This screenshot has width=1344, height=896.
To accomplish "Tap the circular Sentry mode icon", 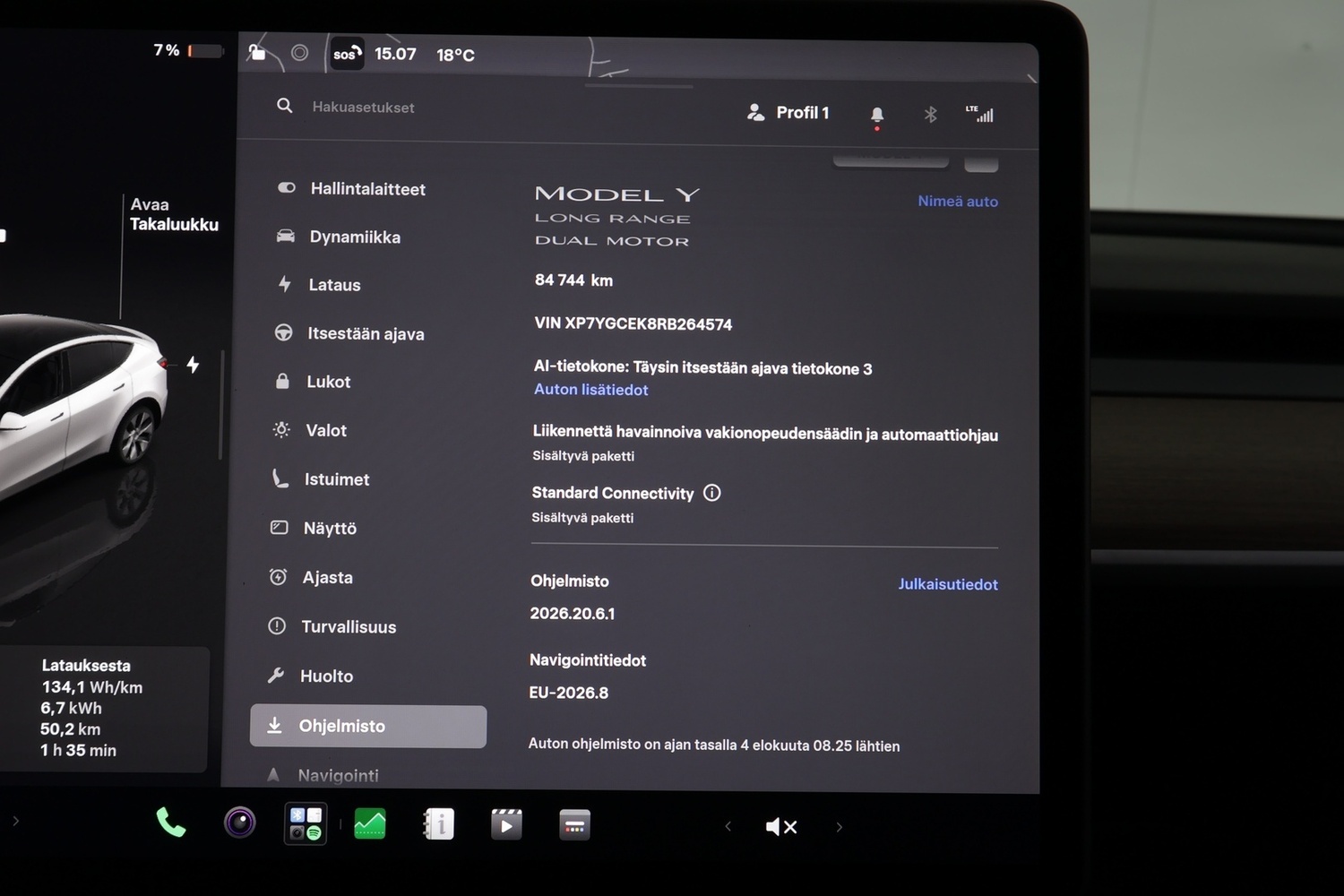I will click(x=300, y=53).
